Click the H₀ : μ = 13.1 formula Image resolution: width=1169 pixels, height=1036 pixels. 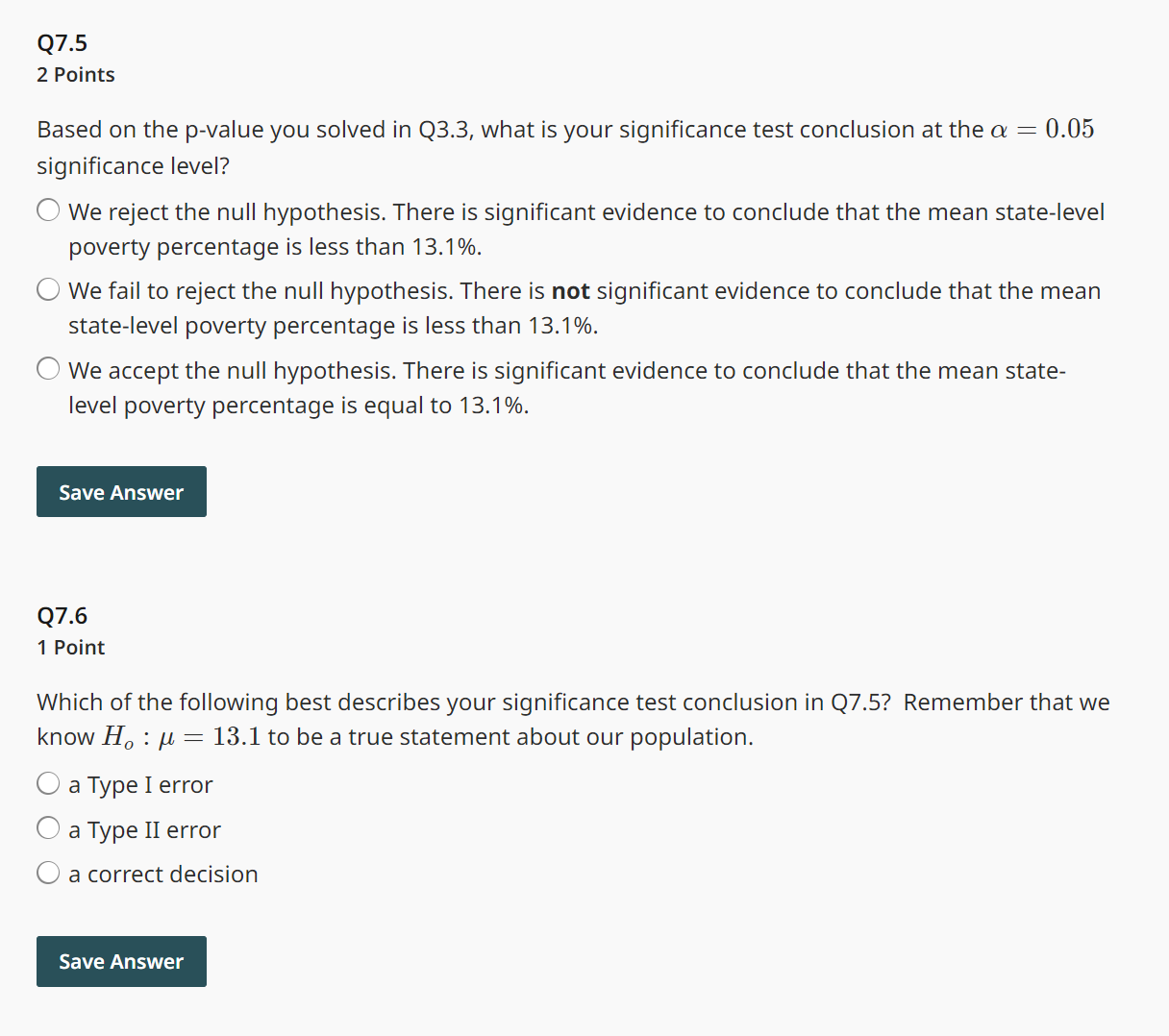tap(182, 737)
